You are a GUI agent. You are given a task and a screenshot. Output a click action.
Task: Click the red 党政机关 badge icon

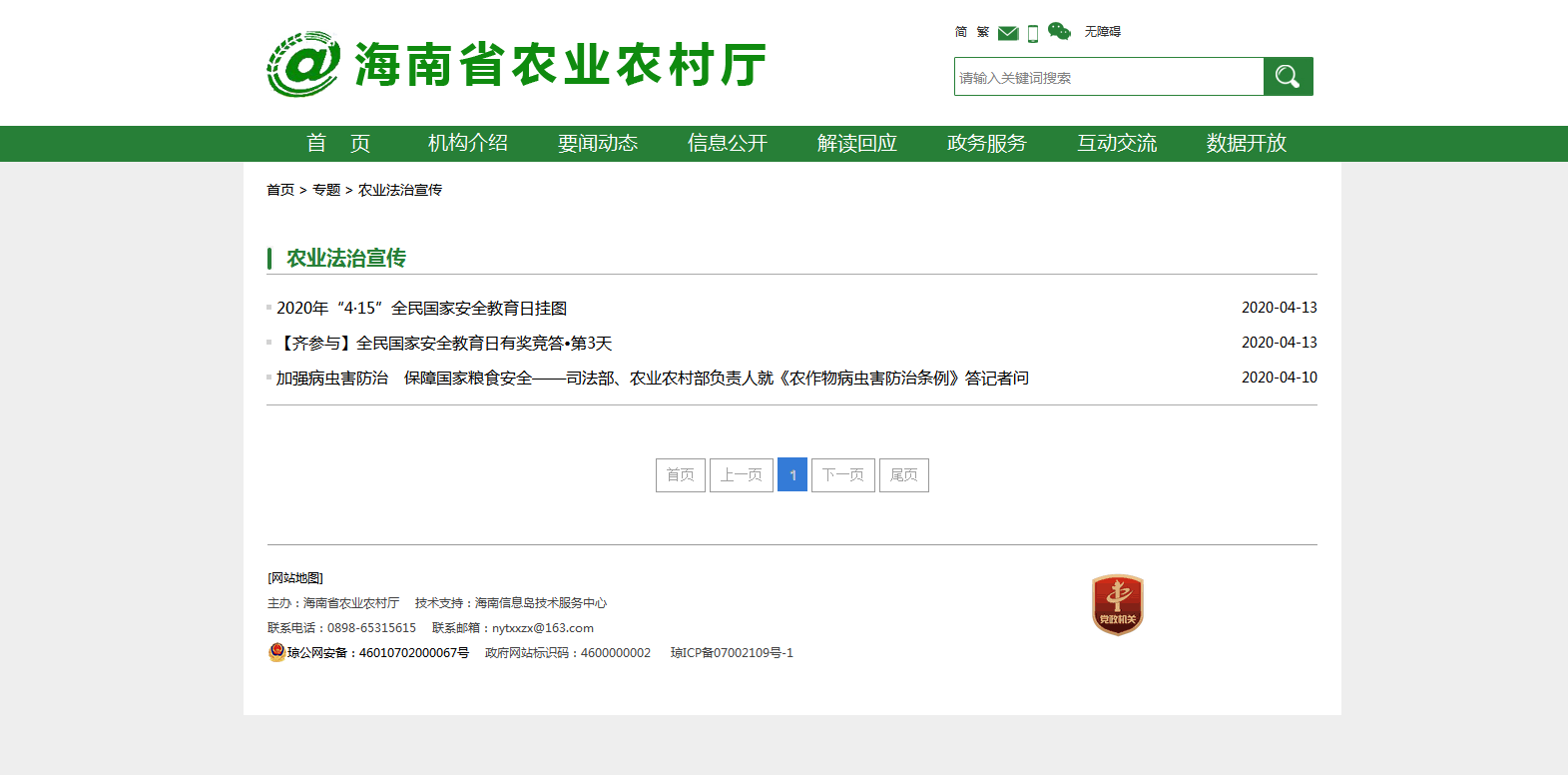tap(1117, 605)
